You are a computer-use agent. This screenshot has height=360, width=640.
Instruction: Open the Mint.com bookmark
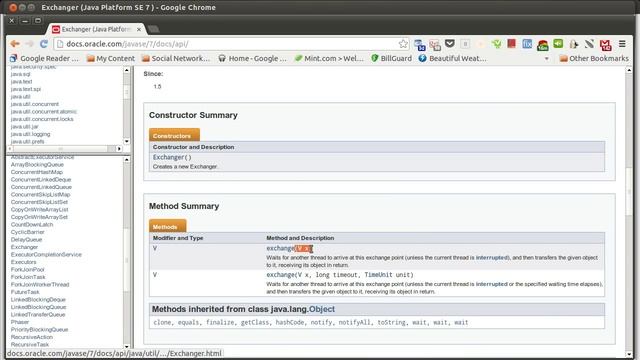click(329, 58)
